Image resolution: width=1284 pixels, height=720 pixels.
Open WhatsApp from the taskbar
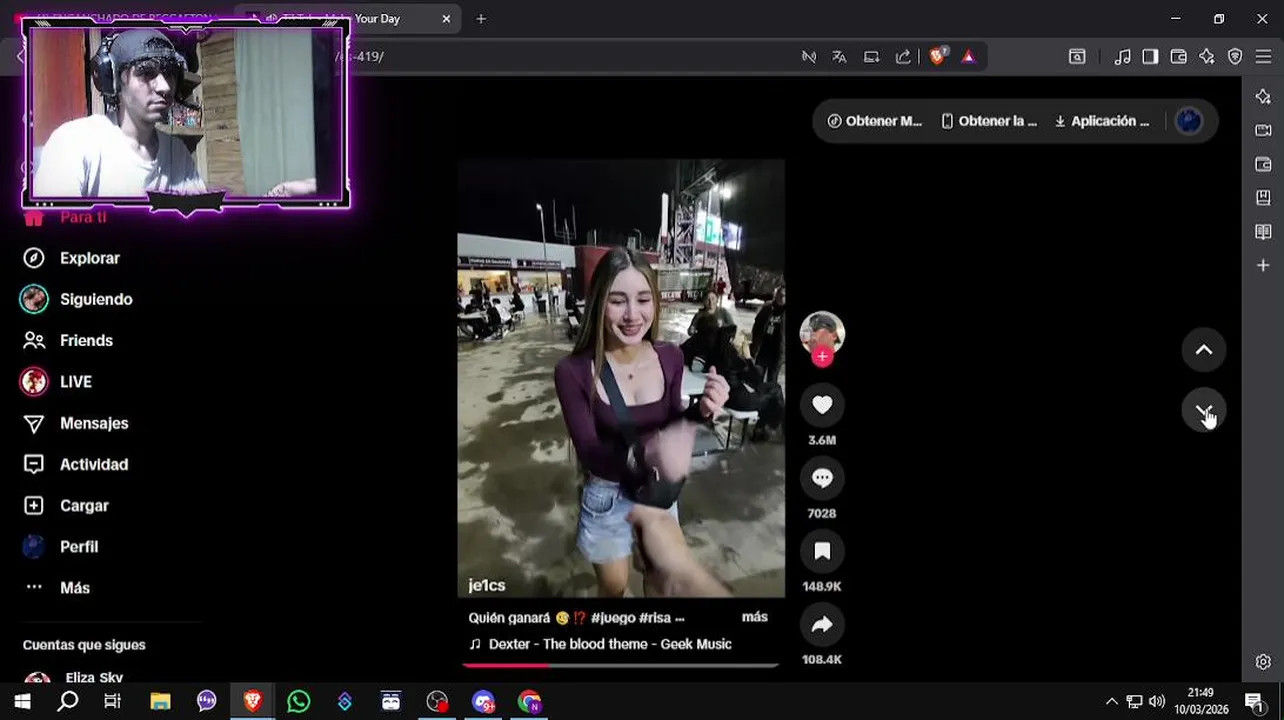click(x=298, y=702)
